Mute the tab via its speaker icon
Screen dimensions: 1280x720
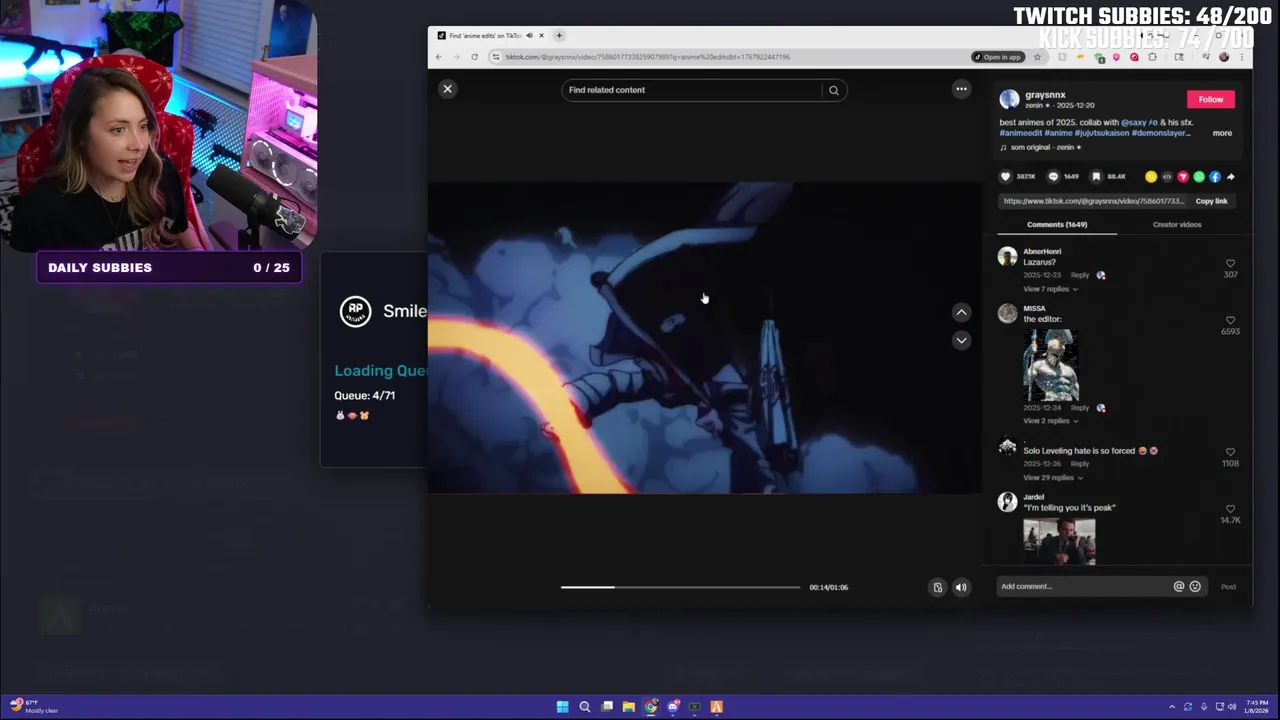click(529, 36)
